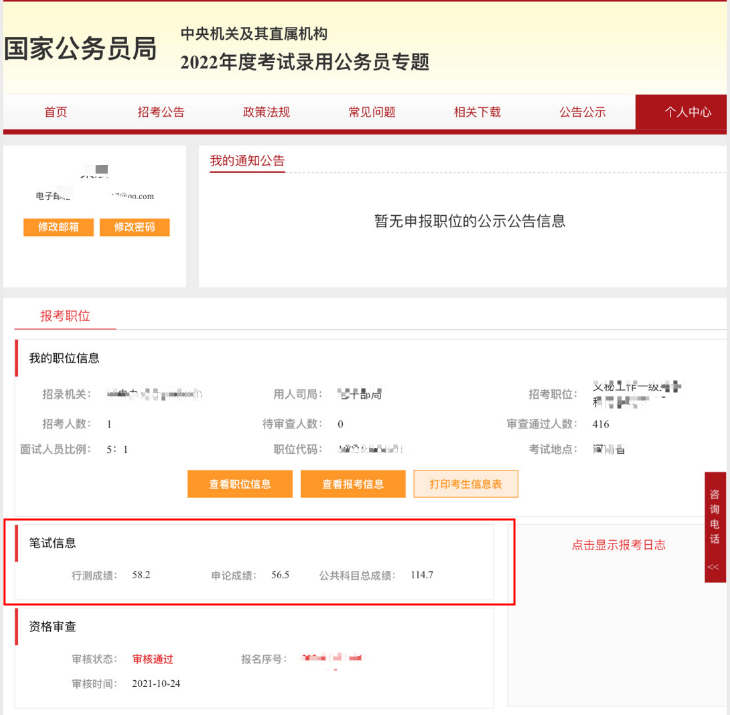Switch to 个人中心 tab
This screenshot has width=730, height=715.
[681, 112]
